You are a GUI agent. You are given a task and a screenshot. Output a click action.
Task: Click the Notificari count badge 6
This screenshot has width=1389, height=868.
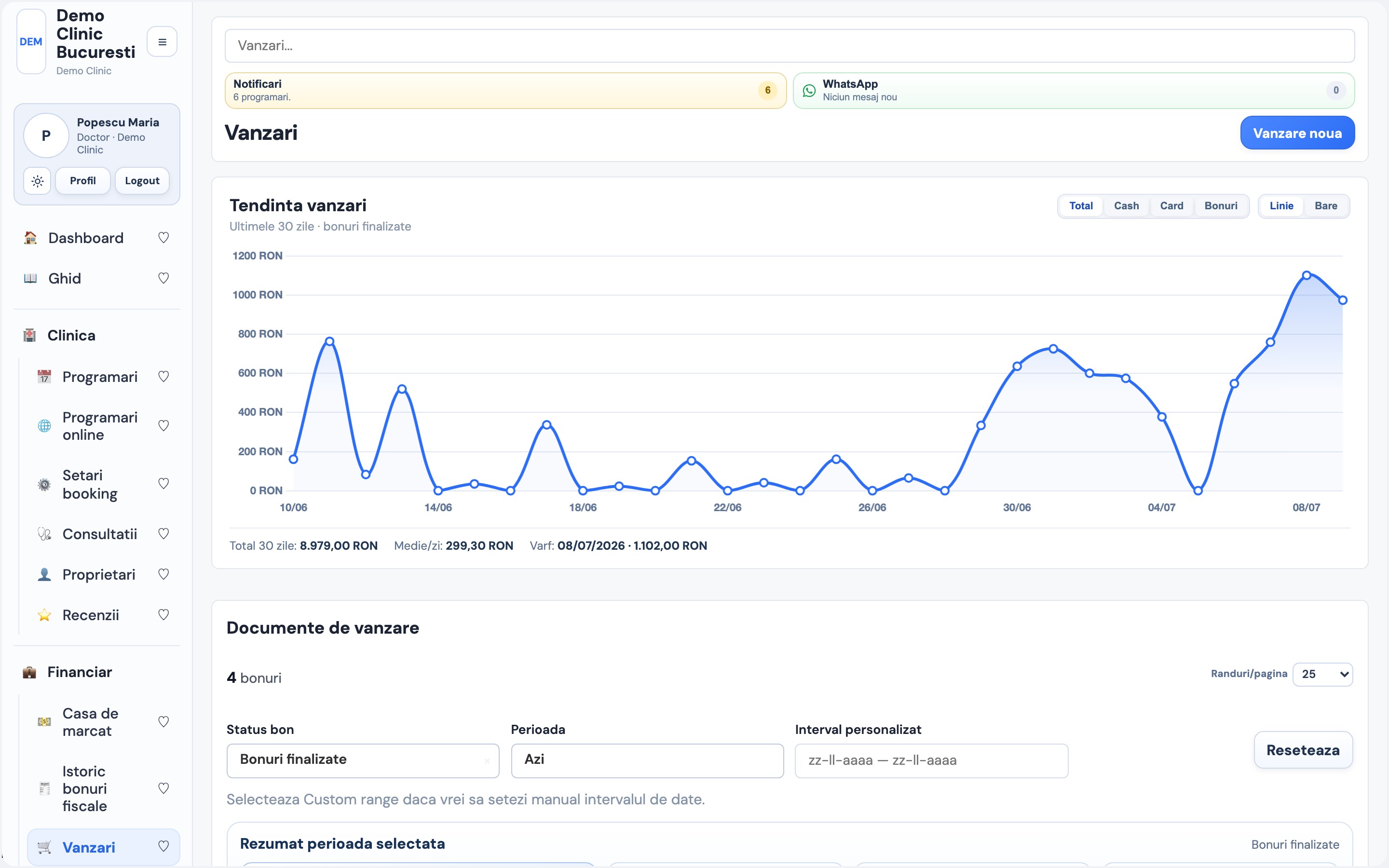(767, 91)
